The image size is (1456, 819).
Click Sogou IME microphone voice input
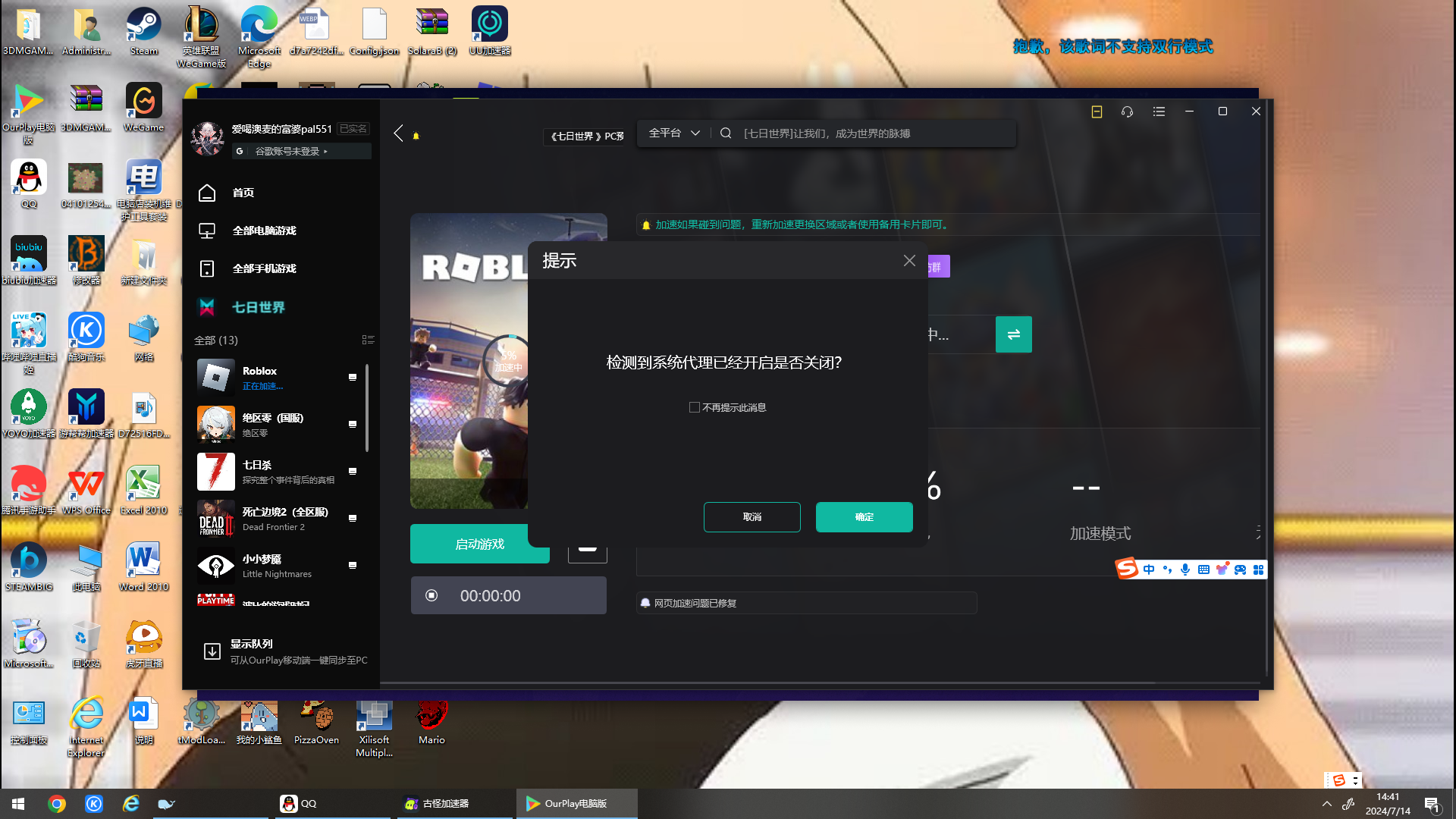tap(1185, 570)
